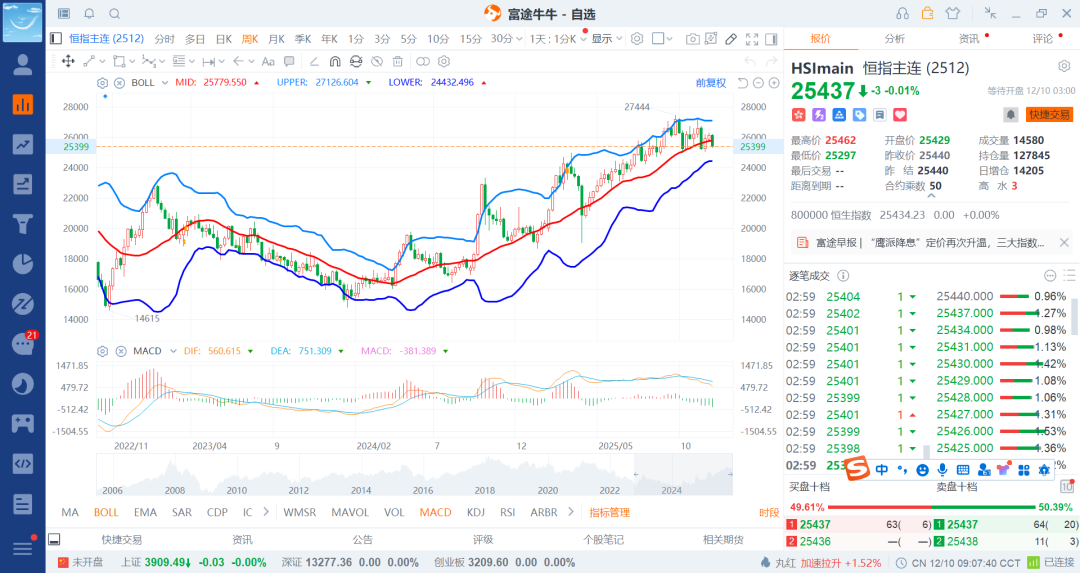Open the screenshot camera tool
The width and height of the screenshot is (1080, 573).
click(693, 39)
